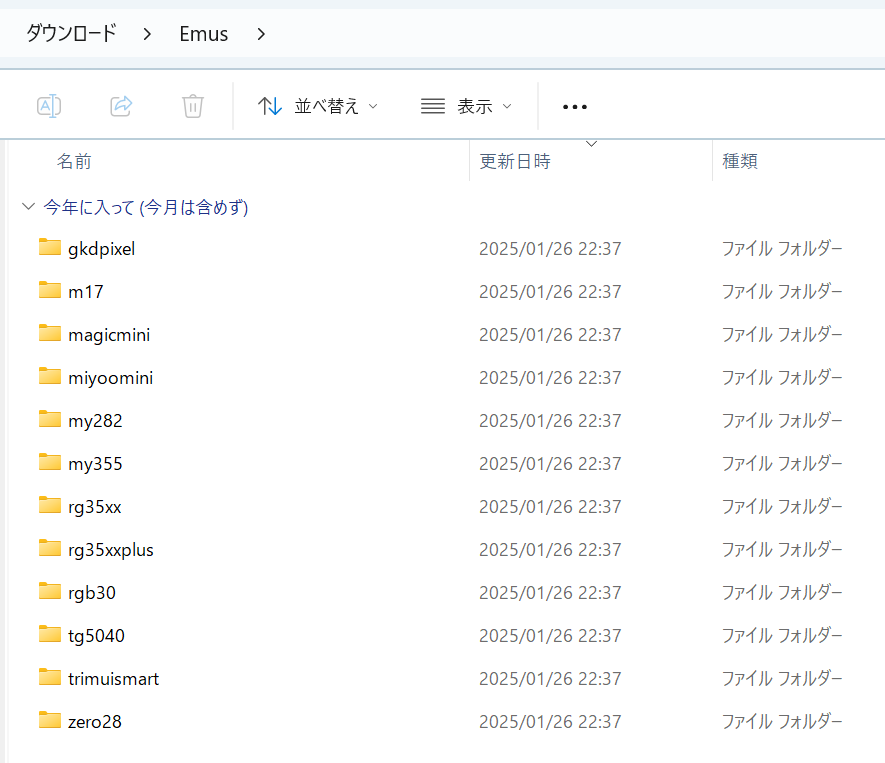885x763 pixels.
Task: Sort by the 種類 column header
Action: (x=740, y=161)
